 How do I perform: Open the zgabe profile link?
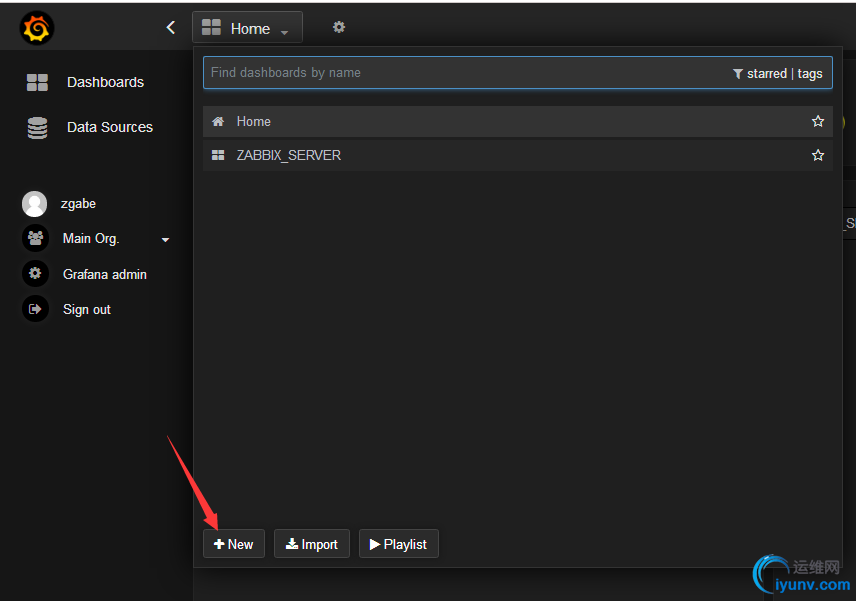[78, 204]
